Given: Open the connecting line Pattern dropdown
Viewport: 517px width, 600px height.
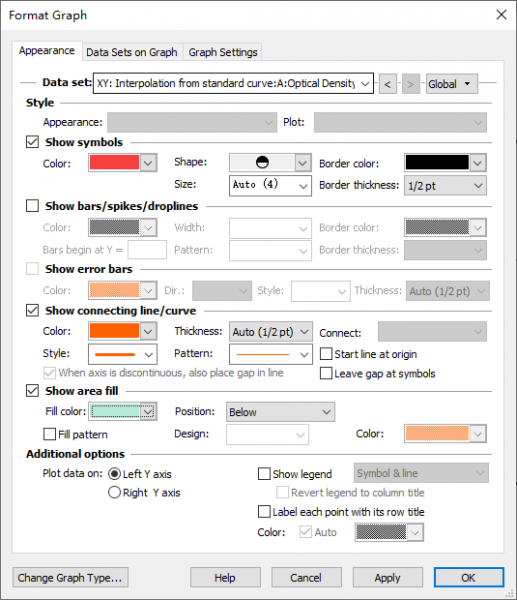Looking at the screenshot, I should pos(271,354).
